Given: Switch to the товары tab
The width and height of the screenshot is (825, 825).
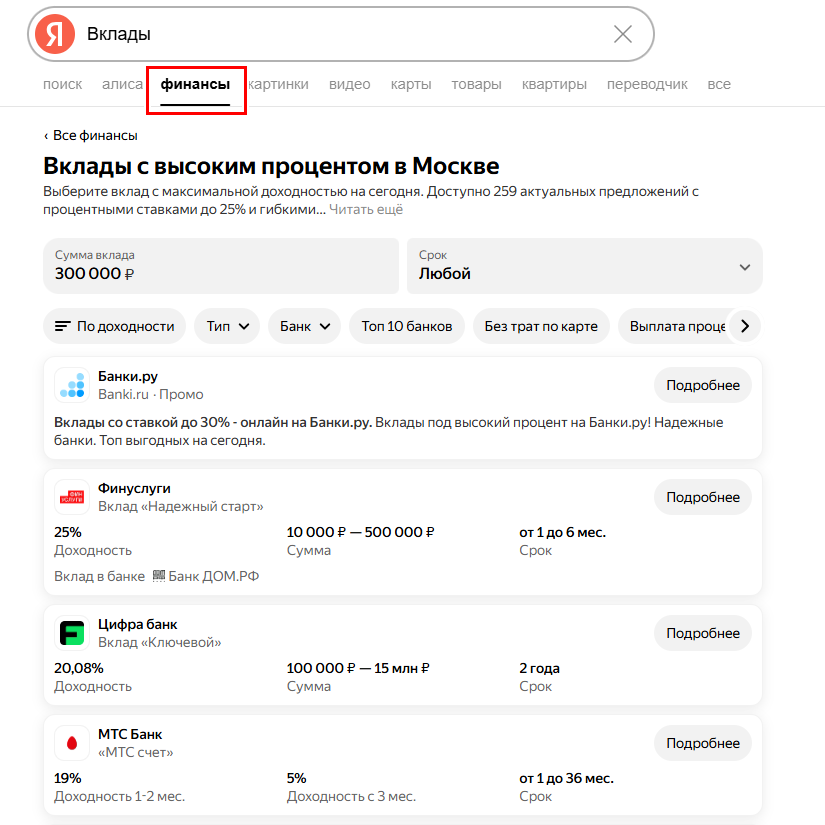Looking at the screenshot, I should (x=476, y=84).
